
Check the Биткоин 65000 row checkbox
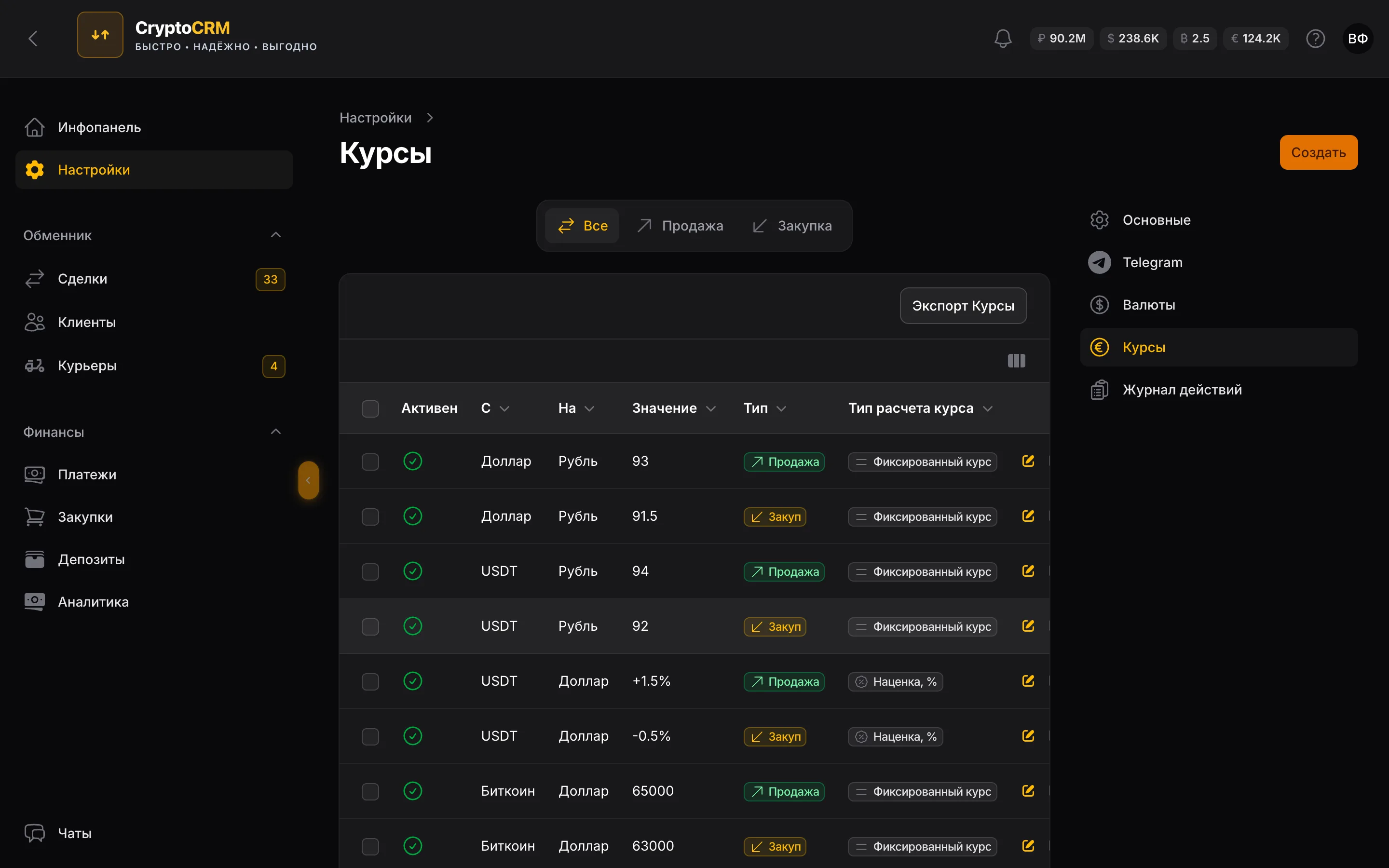370,792
